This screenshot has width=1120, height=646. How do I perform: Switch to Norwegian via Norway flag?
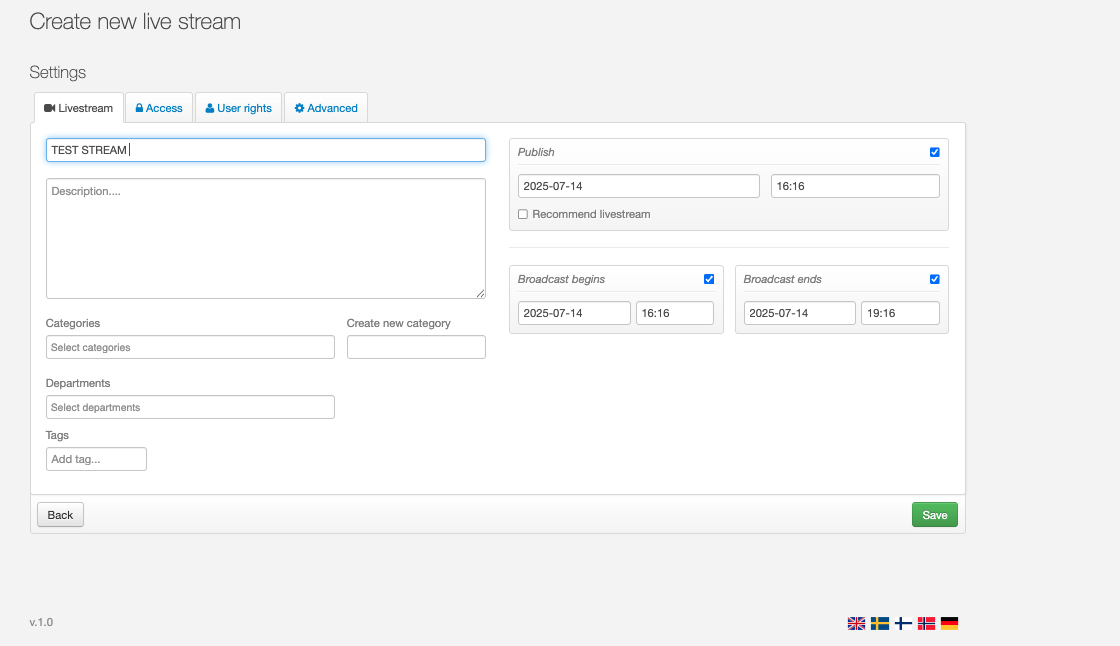click(927, 623)
